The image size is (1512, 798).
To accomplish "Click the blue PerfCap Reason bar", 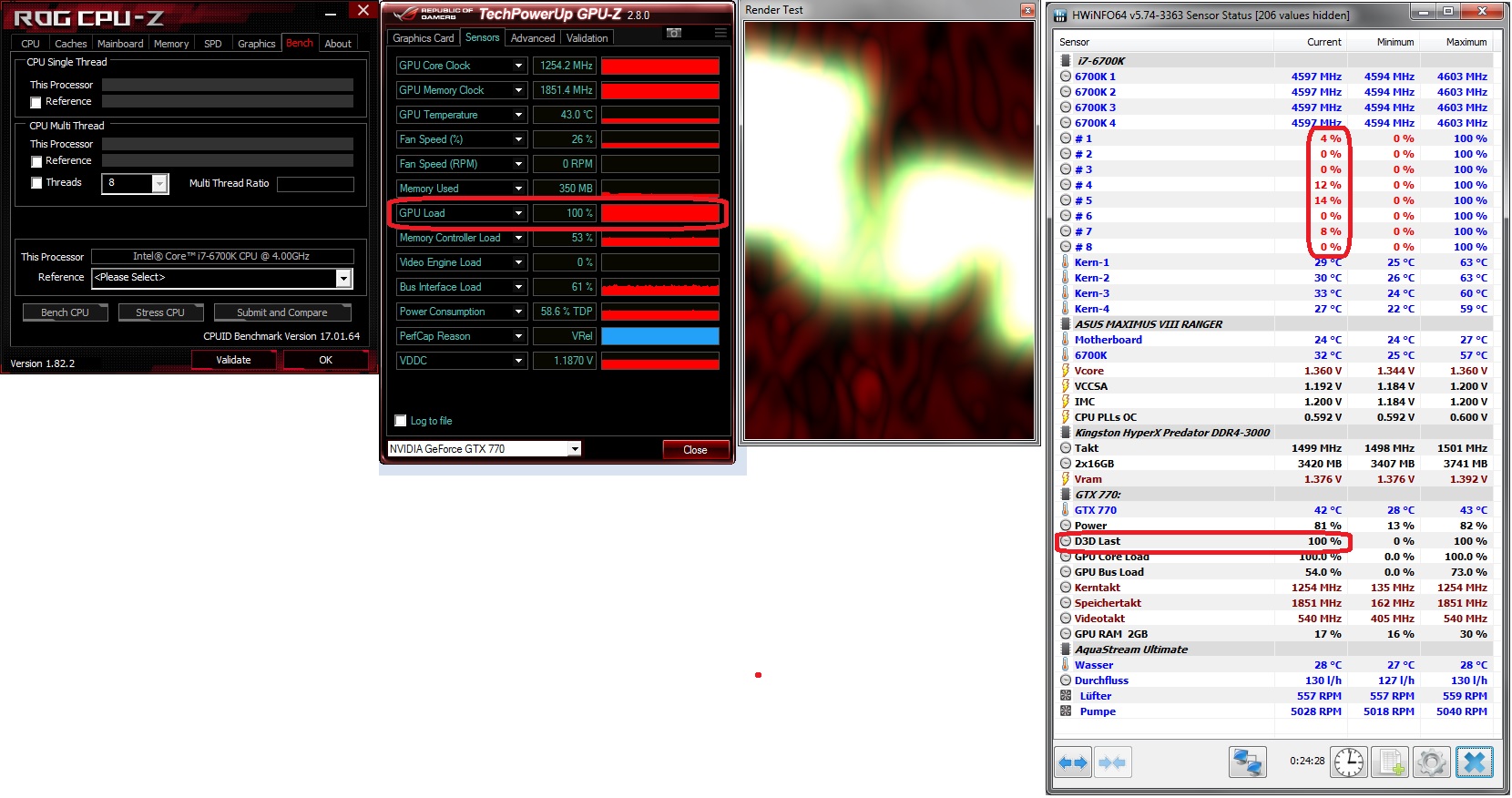I will pos(660,336).
